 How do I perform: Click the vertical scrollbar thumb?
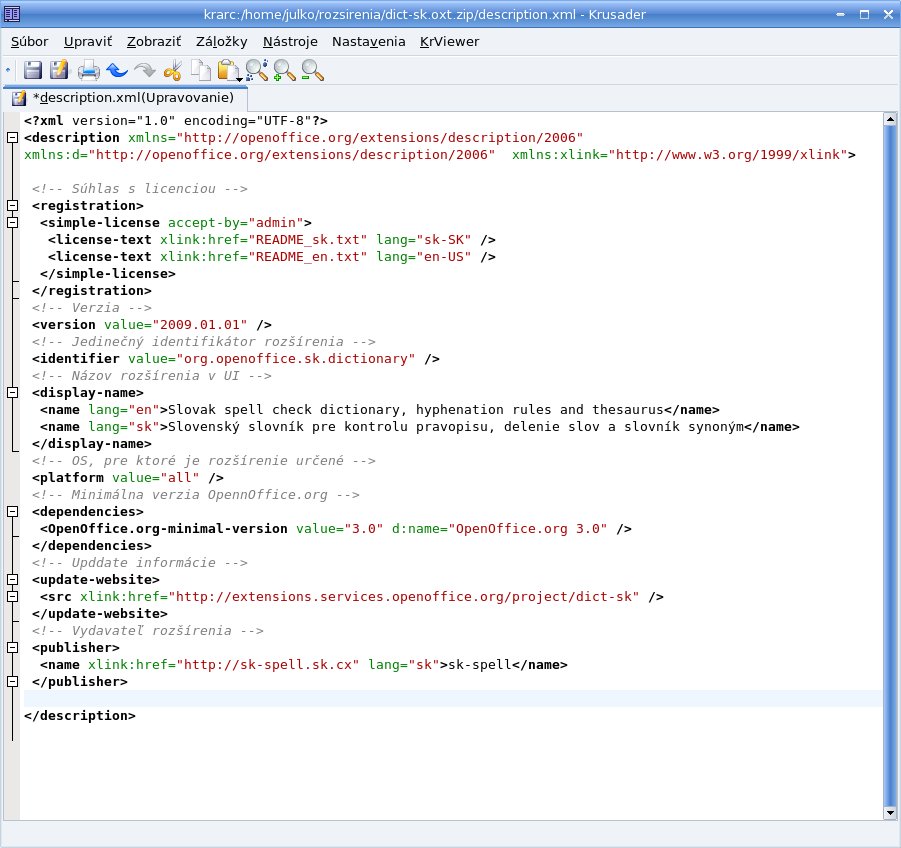[x=890, y=467]
